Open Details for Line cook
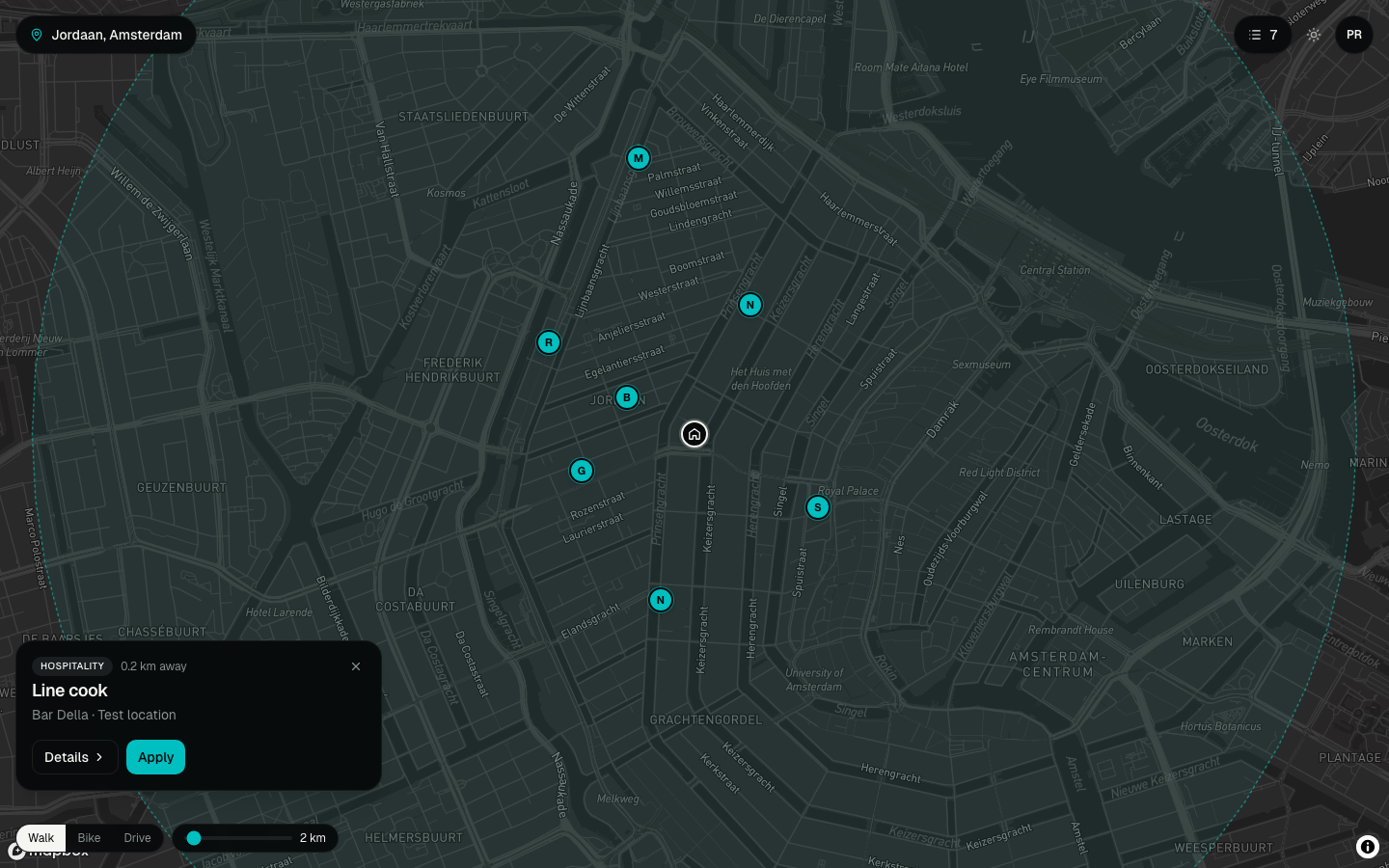The width and height of the screenshot is (1389, 868). pos(74,757)
